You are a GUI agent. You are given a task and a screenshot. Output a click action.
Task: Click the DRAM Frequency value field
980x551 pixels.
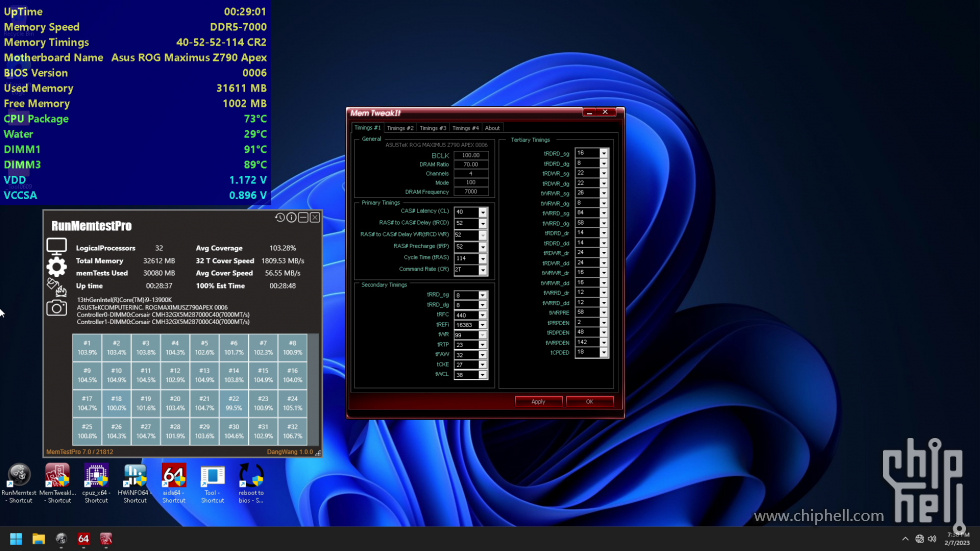(x=471, y=192)
